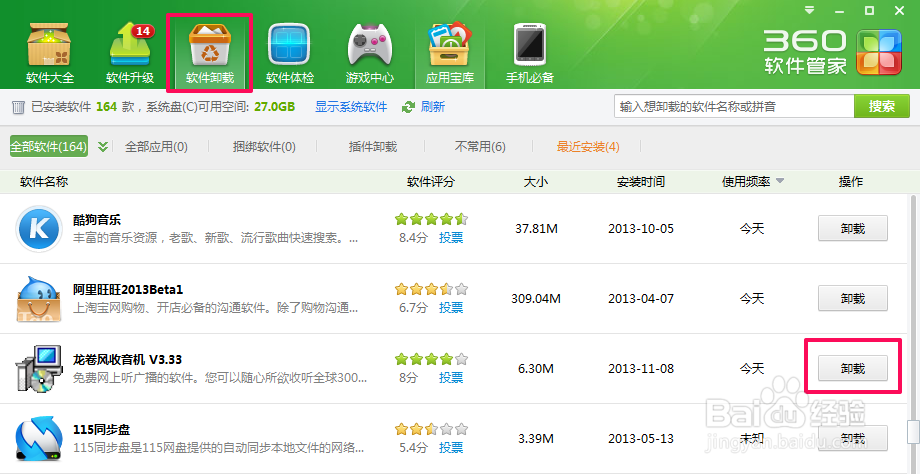The height and width of the screenshot is (474, 920).
Task: Click the star rating of 龙卷风收音机
Action: 431,359
